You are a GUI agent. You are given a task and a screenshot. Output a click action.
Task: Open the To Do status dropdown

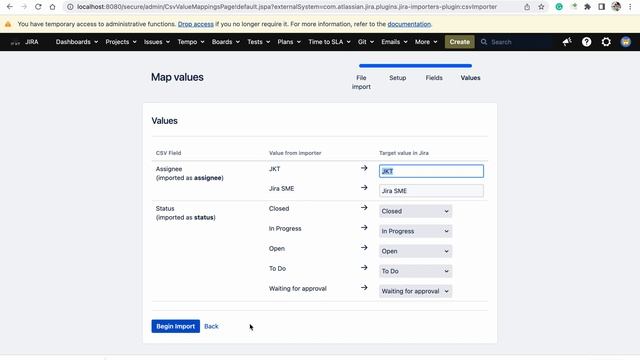pyautogui.click(x=415, y=271)
